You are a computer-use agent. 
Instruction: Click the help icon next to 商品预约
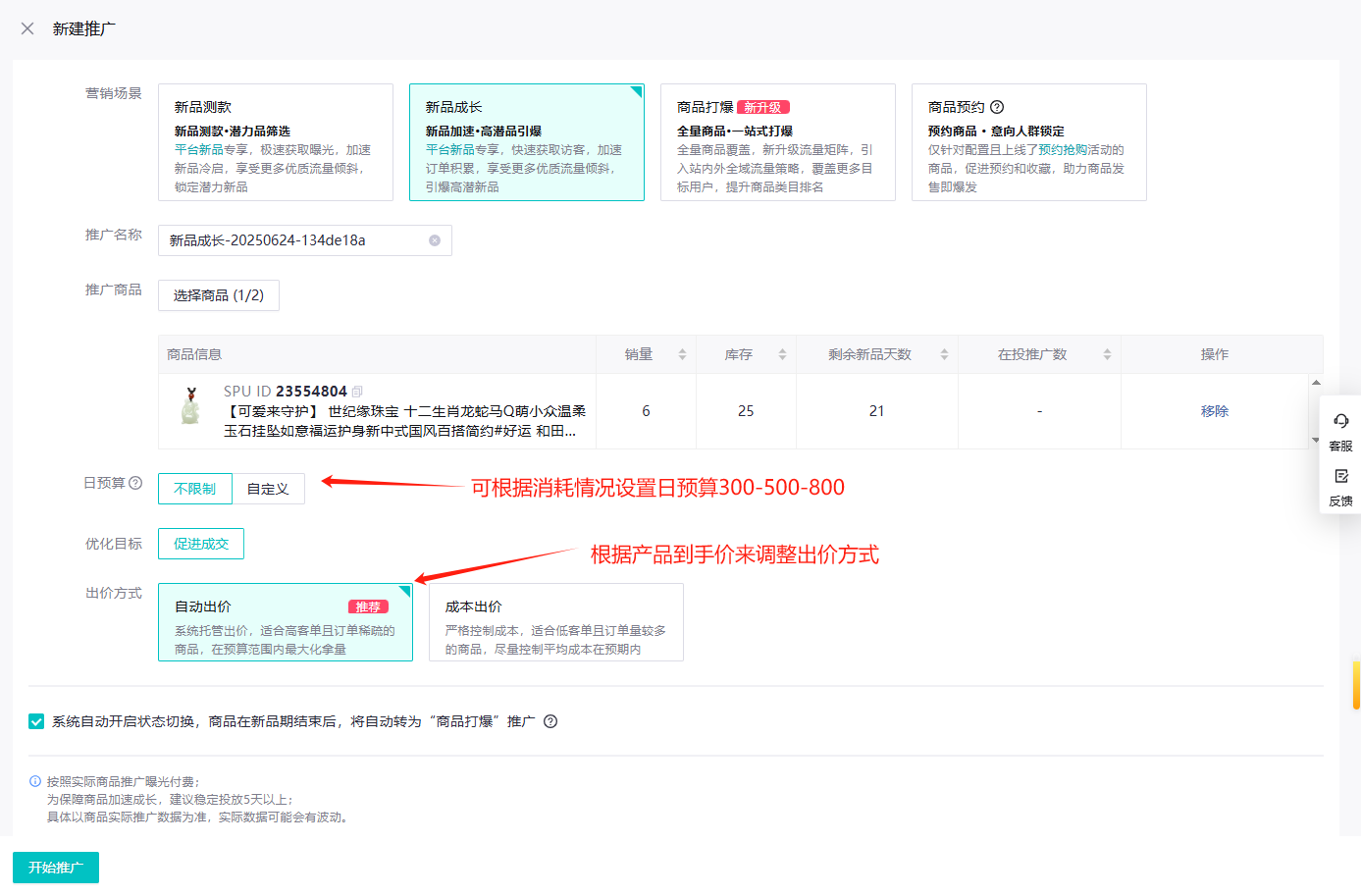click(997, 107)
